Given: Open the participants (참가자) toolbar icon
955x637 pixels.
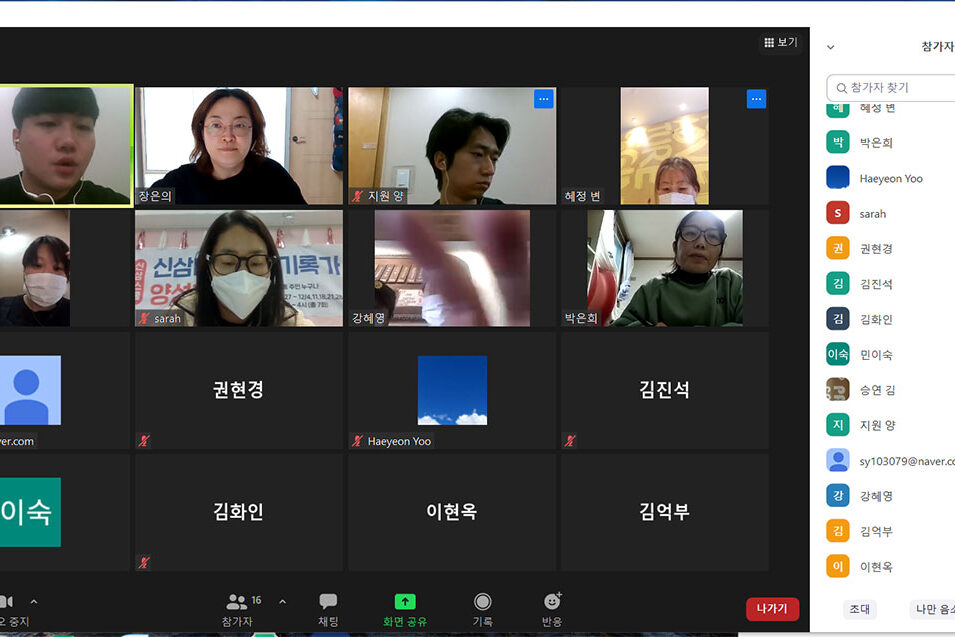Looking at the screenshot, I should [x=238, y=607].
